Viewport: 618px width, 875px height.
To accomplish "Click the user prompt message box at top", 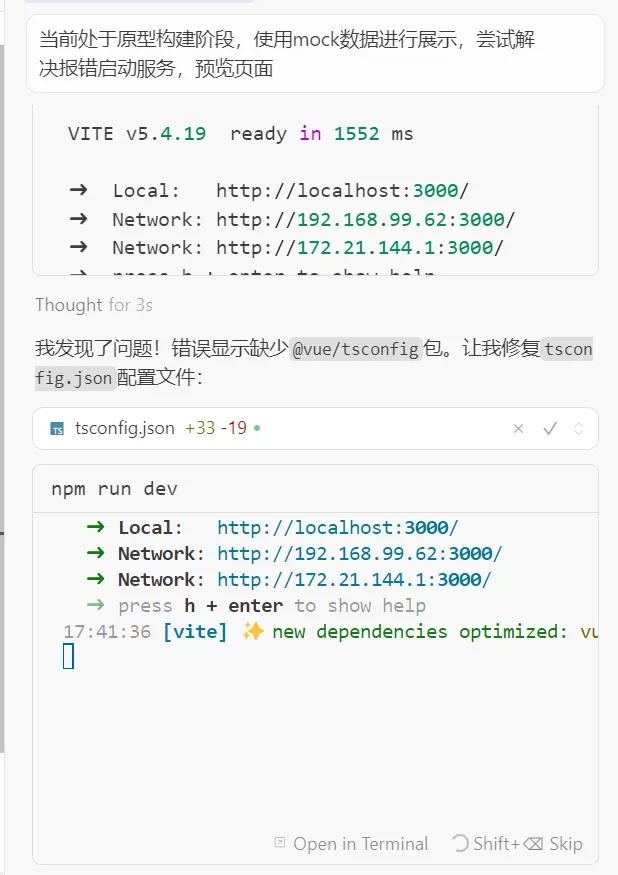I will (x=315, y=54).
